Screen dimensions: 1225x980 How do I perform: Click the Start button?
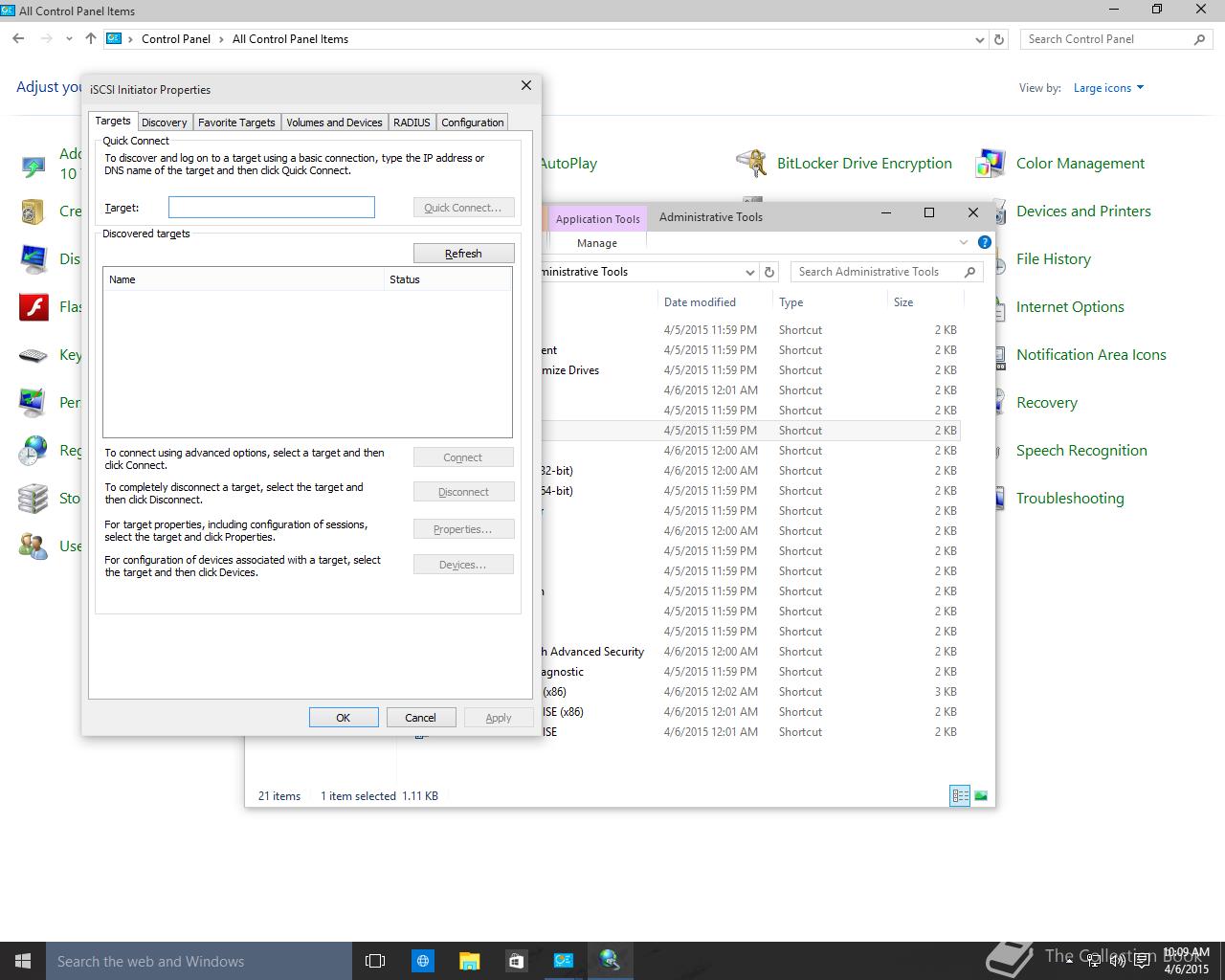[23, 961]
